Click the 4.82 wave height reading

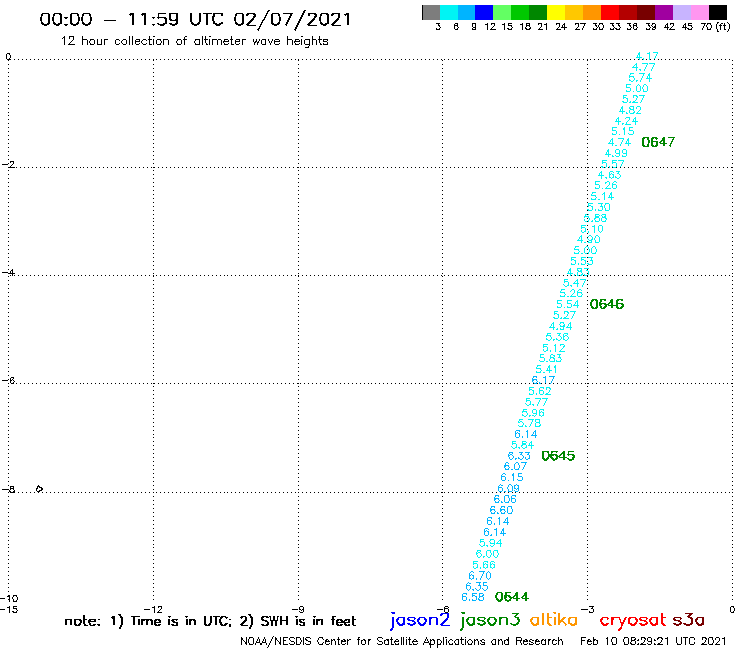click(630, 110)
